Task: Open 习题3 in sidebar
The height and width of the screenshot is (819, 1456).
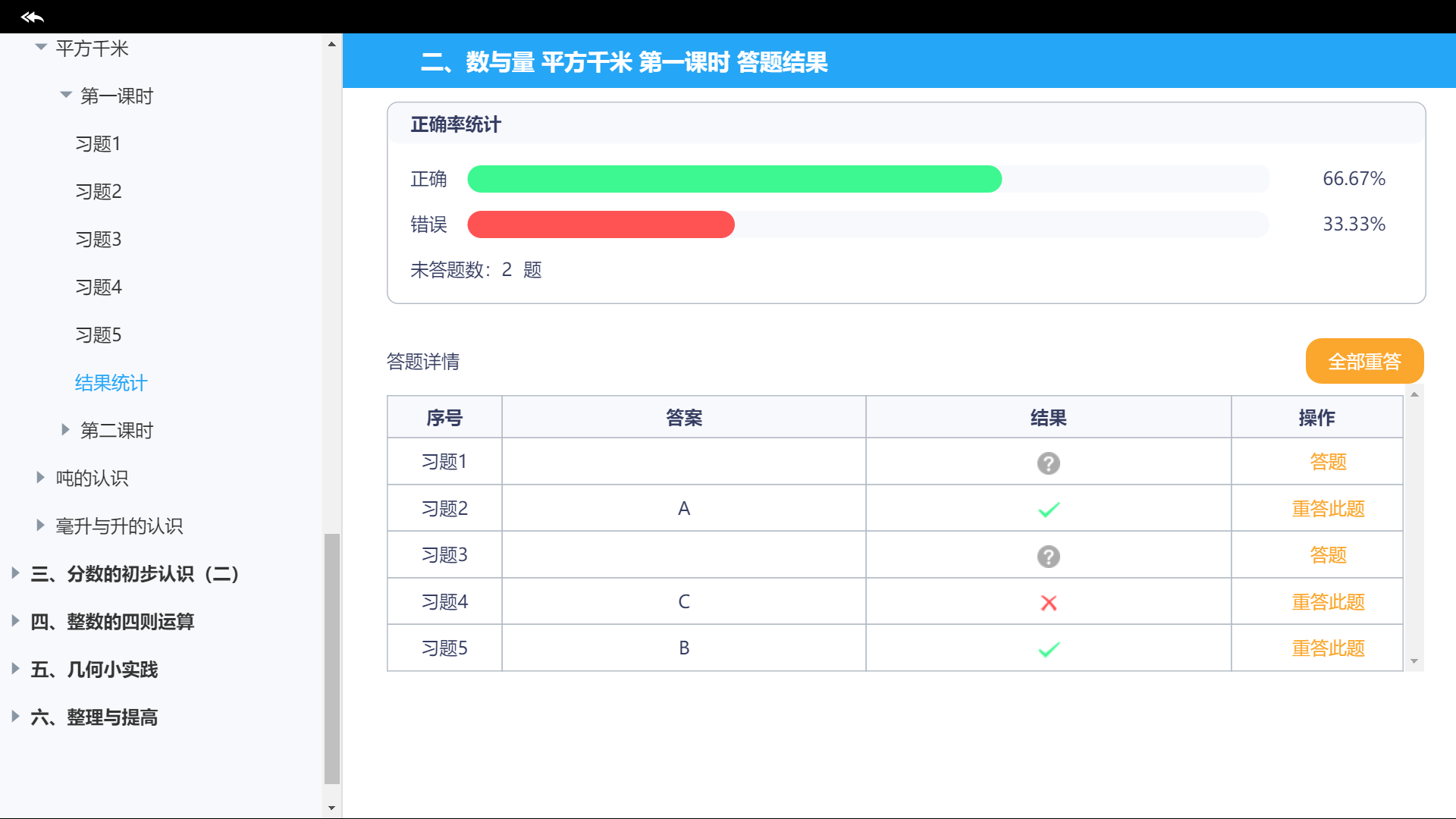Action: (x=98, y=240)
